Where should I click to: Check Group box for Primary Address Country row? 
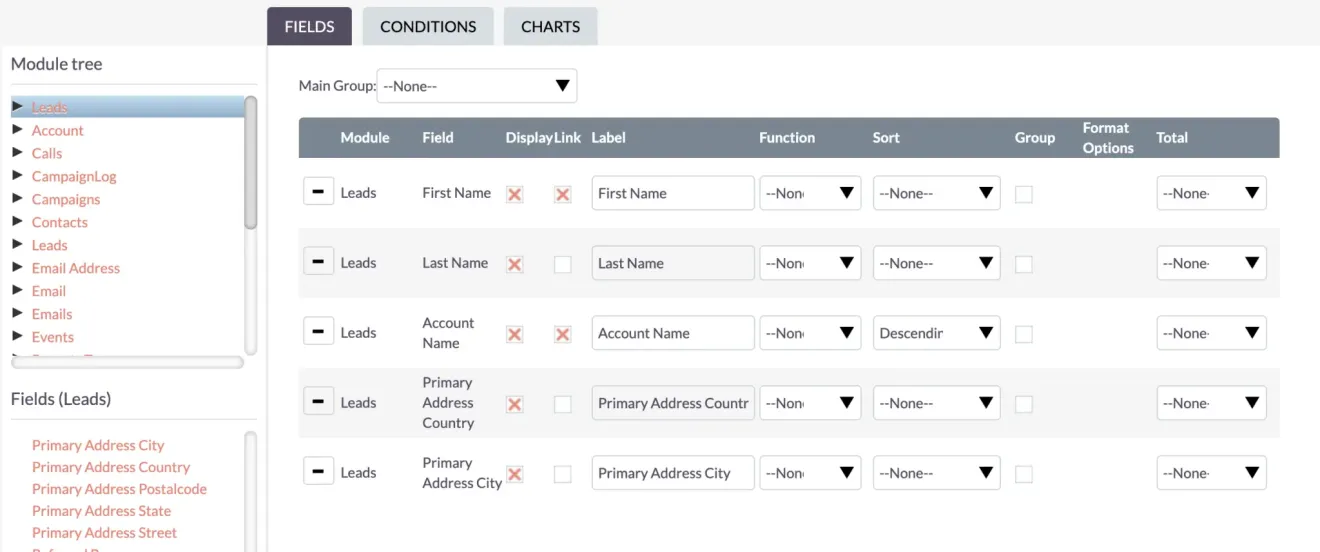click(1024, 404)
